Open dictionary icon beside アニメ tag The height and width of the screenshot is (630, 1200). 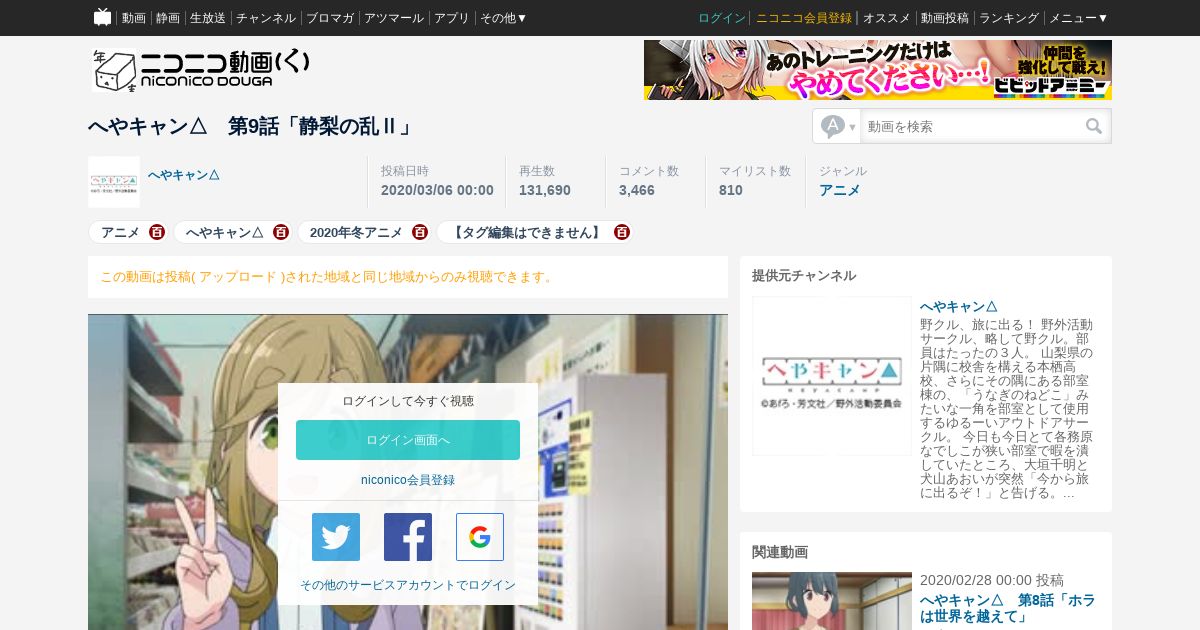(157, 232)
